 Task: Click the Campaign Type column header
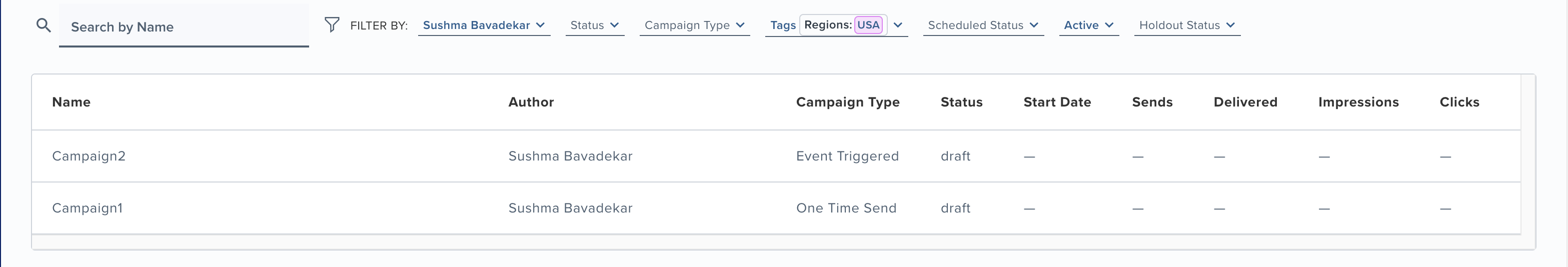point(847,102)
